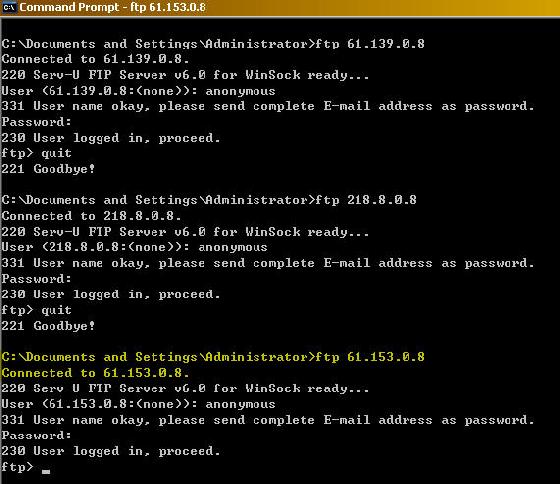Click the 'Connected to 61.139.0.8.' line
Screen dimensions: 560x484
tap(95, 59)
